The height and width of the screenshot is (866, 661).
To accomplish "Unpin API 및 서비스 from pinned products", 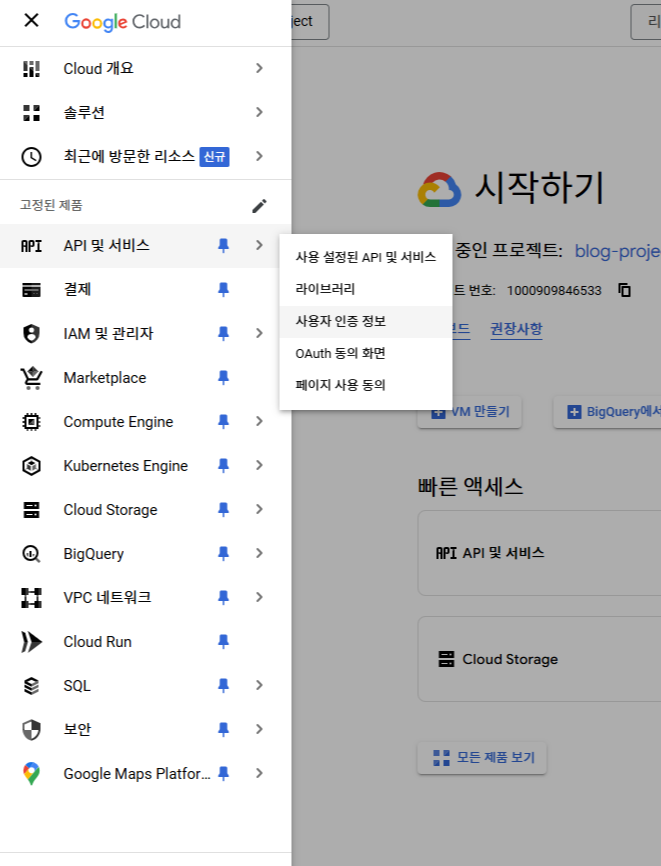I will [x=223, y=245].
